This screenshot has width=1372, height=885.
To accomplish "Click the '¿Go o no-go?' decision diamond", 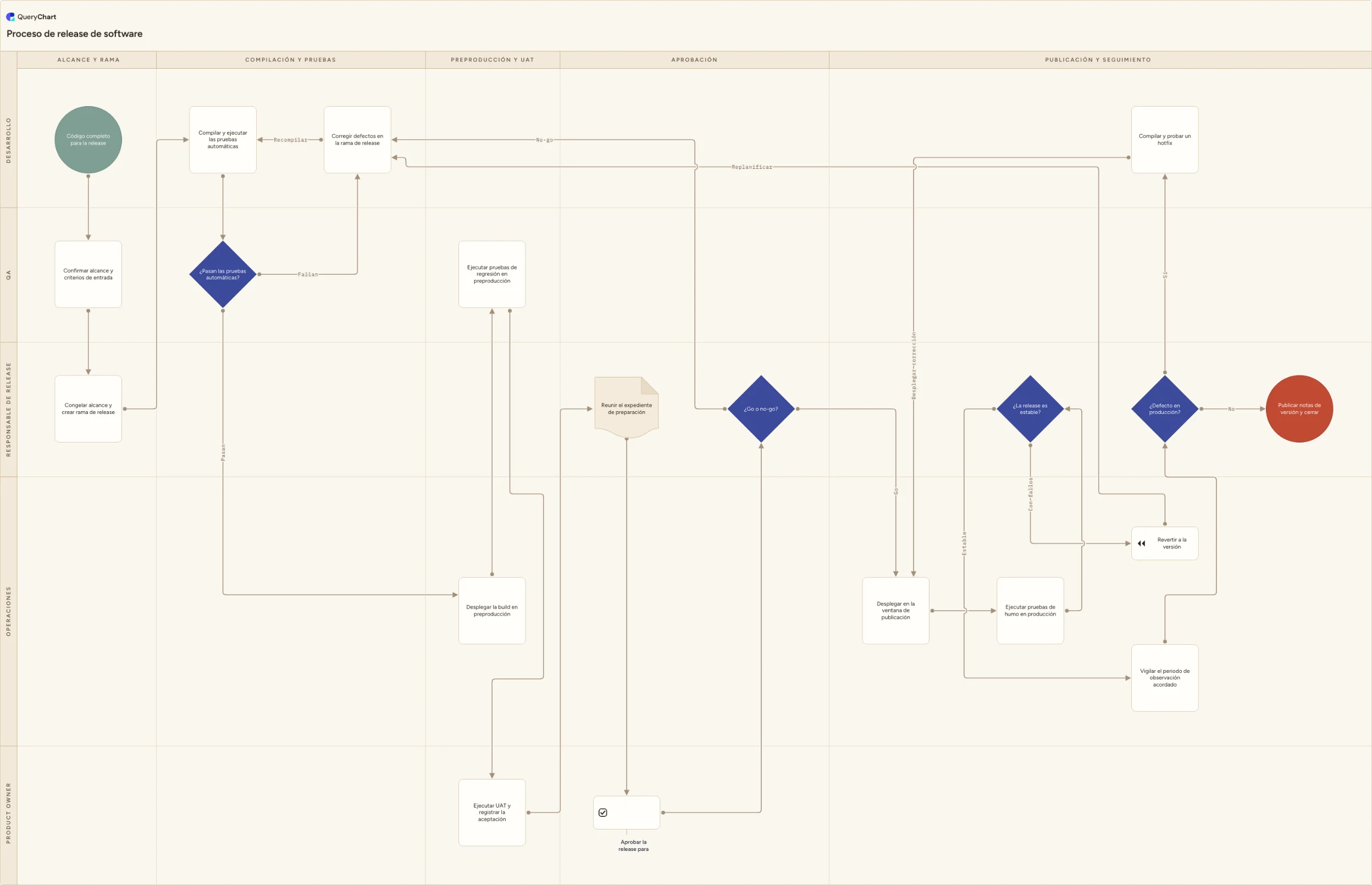I will click(x=761, y=408).
